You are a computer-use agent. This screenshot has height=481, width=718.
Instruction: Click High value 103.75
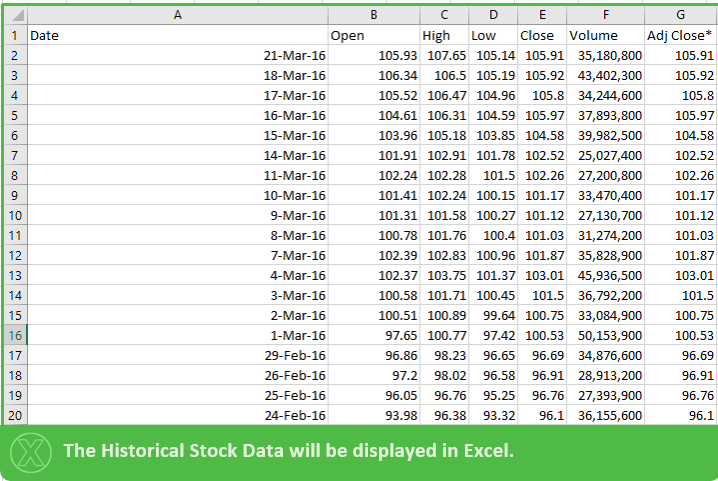[444, 275]
